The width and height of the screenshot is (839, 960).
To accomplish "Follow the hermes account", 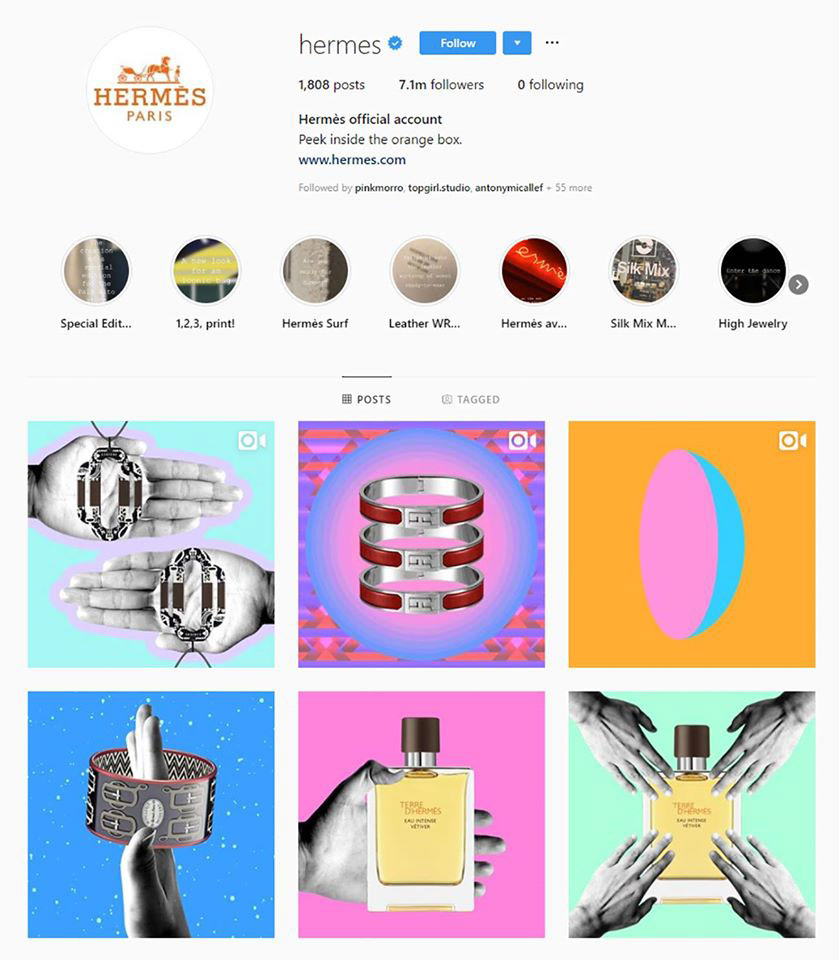I will (x=458, y=43).
